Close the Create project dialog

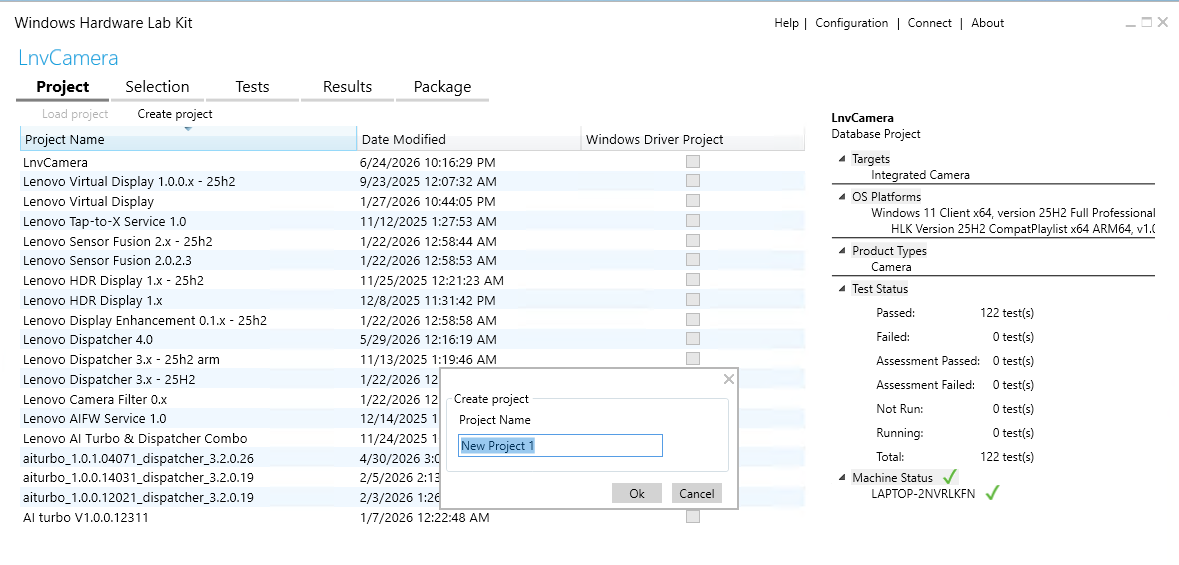tap(728, 379)
